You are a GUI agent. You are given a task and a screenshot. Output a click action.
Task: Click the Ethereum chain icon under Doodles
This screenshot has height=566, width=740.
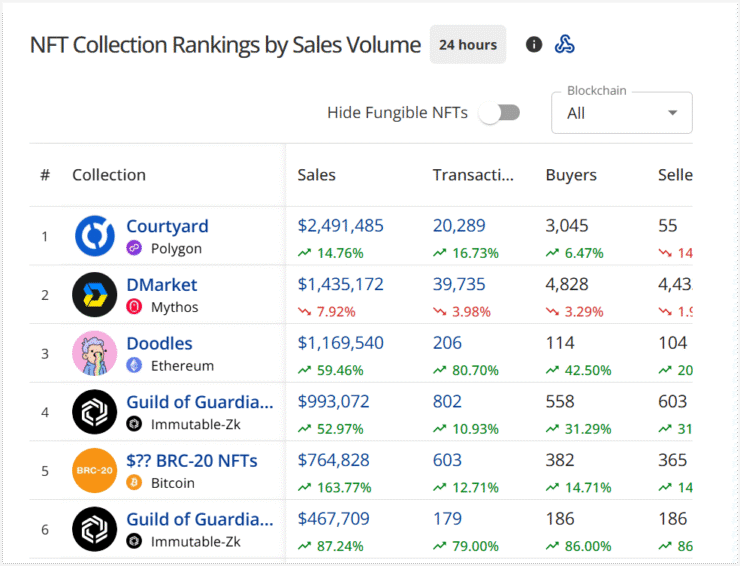[134, 365]
